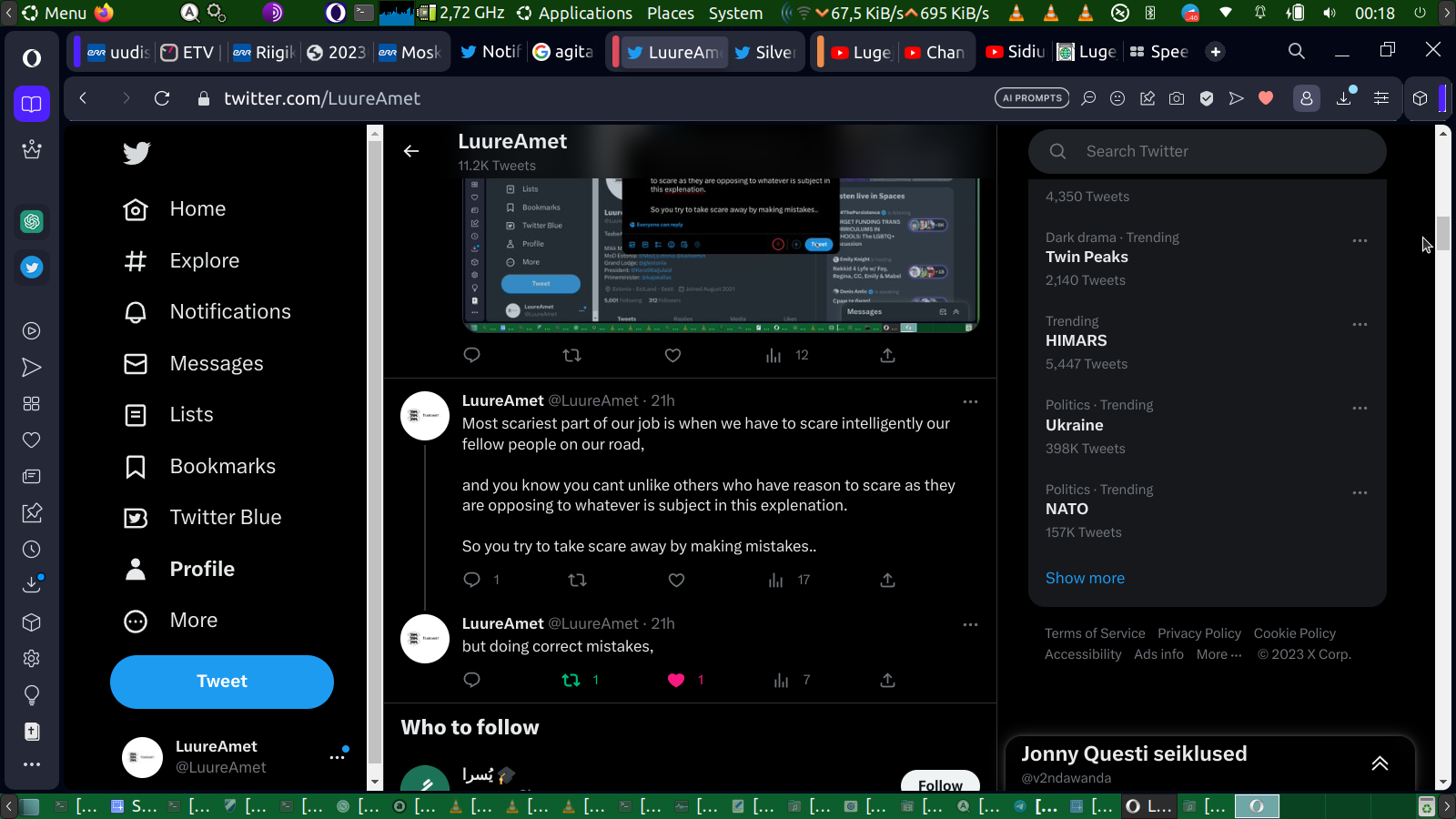Open History from Opera sidebar clock icon

[x=32, y=550]
